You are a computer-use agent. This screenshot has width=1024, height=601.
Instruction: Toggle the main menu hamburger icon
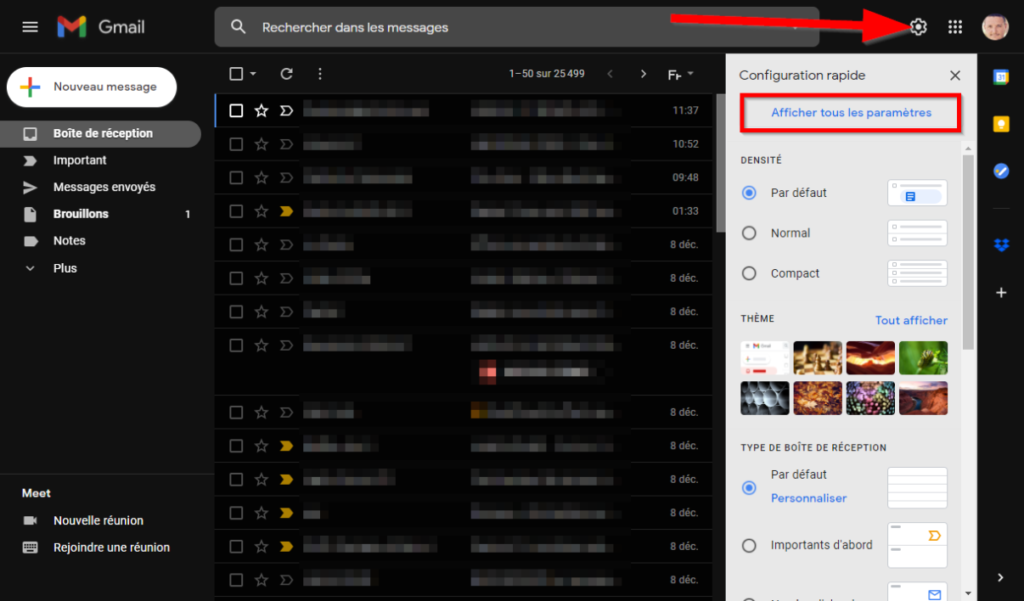(x=30, y=27)
